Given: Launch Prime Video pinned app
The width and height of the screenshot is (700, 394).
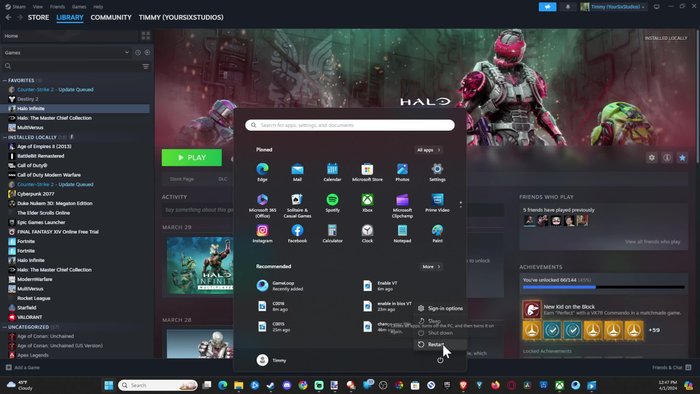Looking at the screenshot, I should 437,203.
